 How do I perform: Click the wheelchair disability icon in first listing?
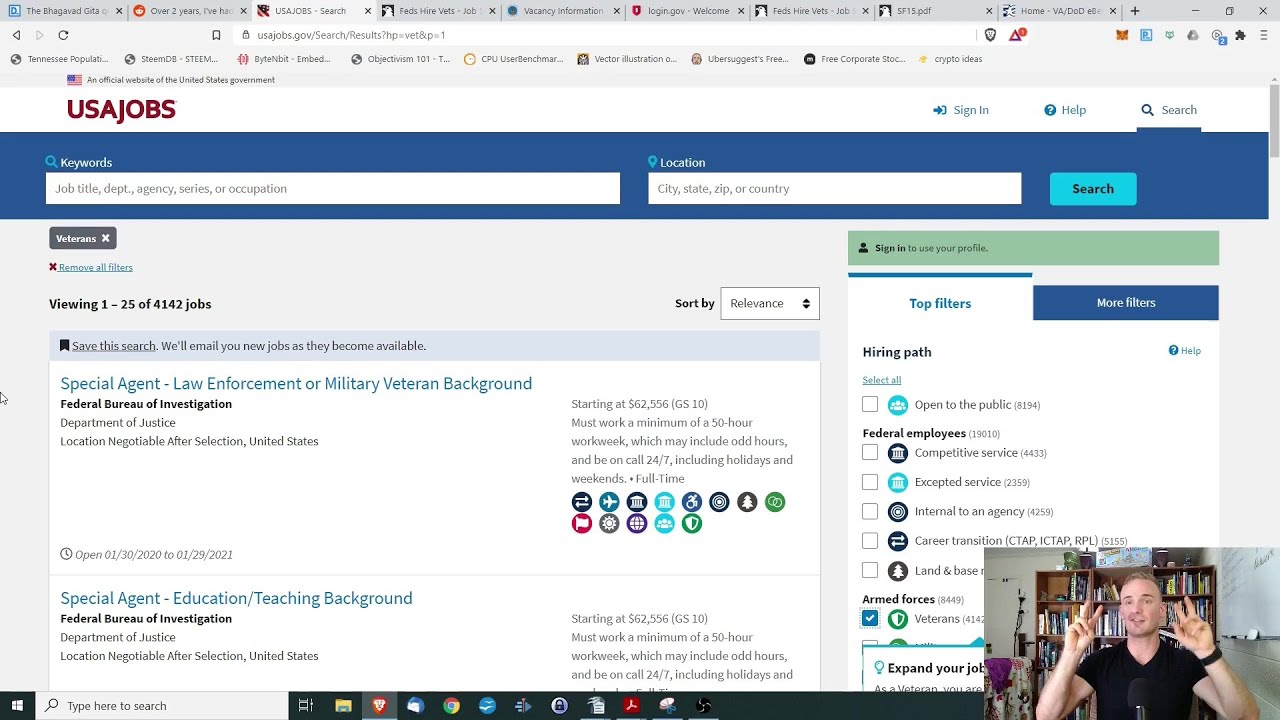(x=692, y=502)
